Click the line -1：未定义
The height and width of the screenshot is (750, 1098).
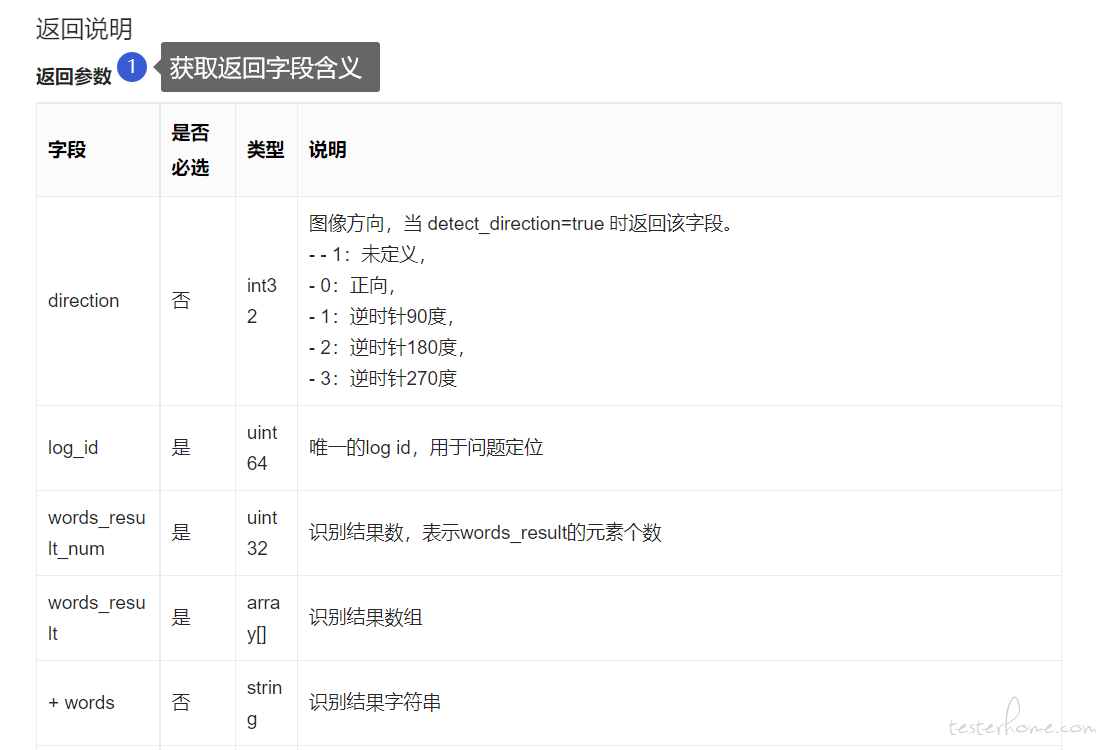tap(368, 254)
